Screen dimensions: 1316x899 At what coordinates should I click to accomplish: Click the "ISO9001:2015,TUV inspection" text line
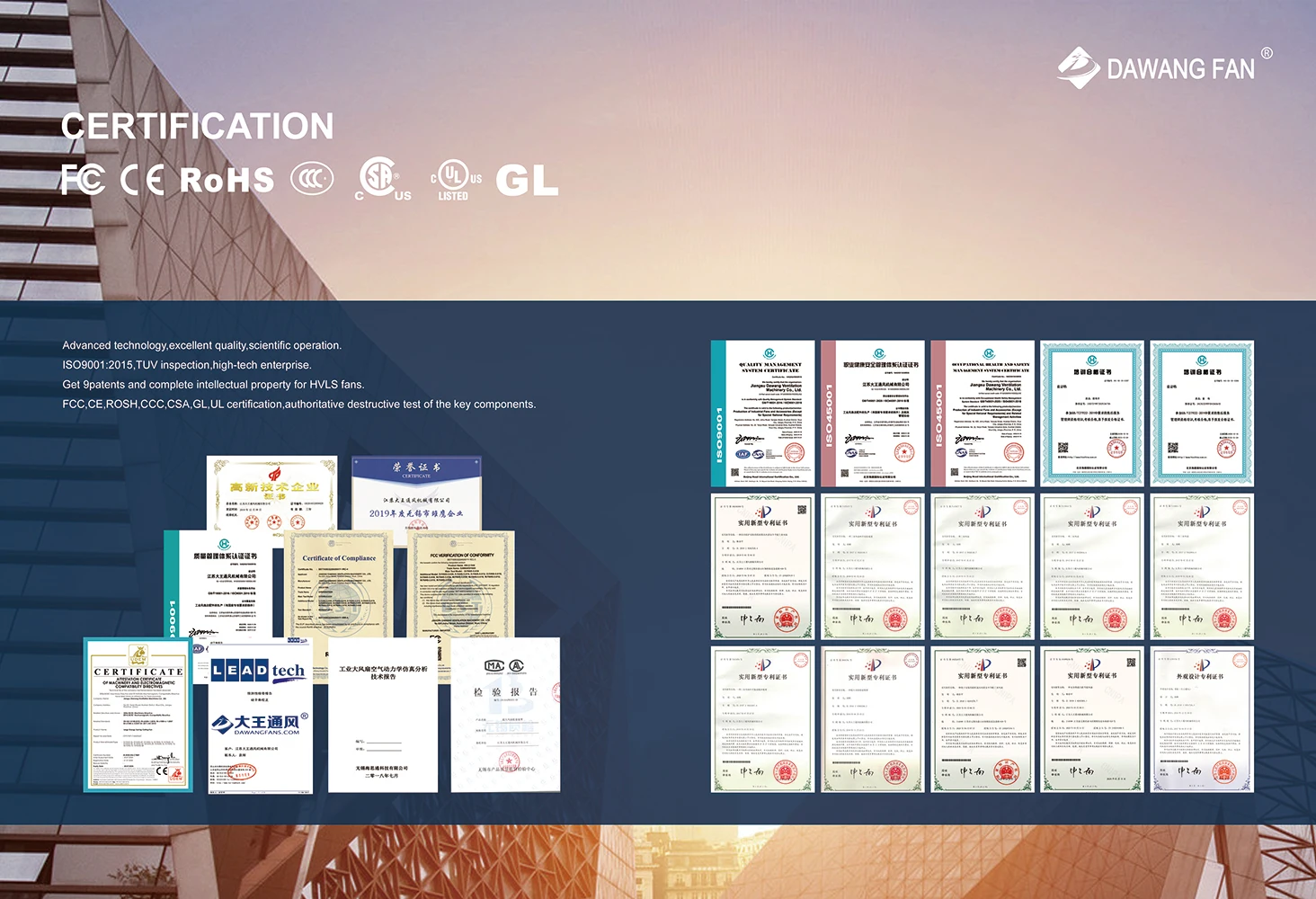coord(187,365)
